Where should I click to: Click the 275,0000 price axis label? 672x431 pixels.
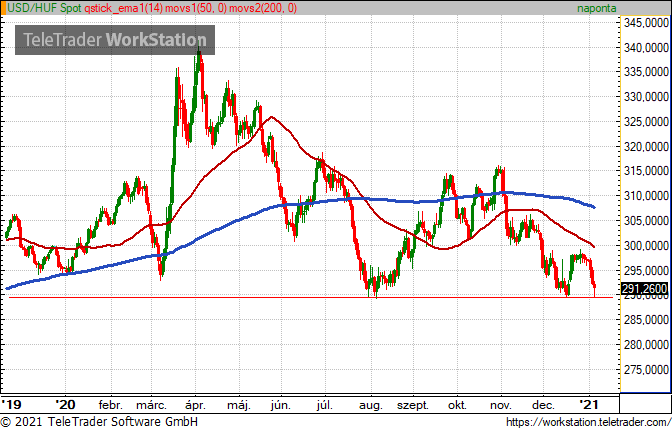[646, 369]
